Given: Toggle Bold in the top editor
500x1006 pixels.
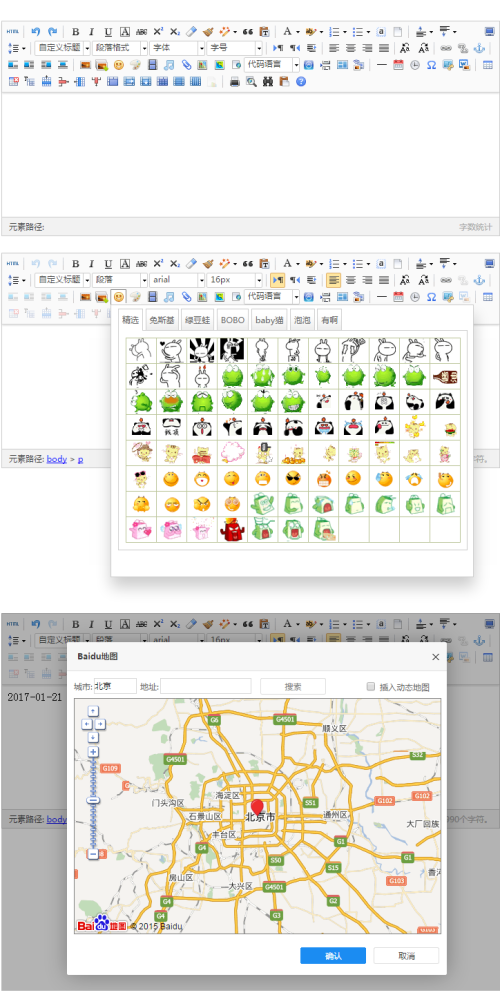Looking at the screenshot, I should [x=75, y=31].
